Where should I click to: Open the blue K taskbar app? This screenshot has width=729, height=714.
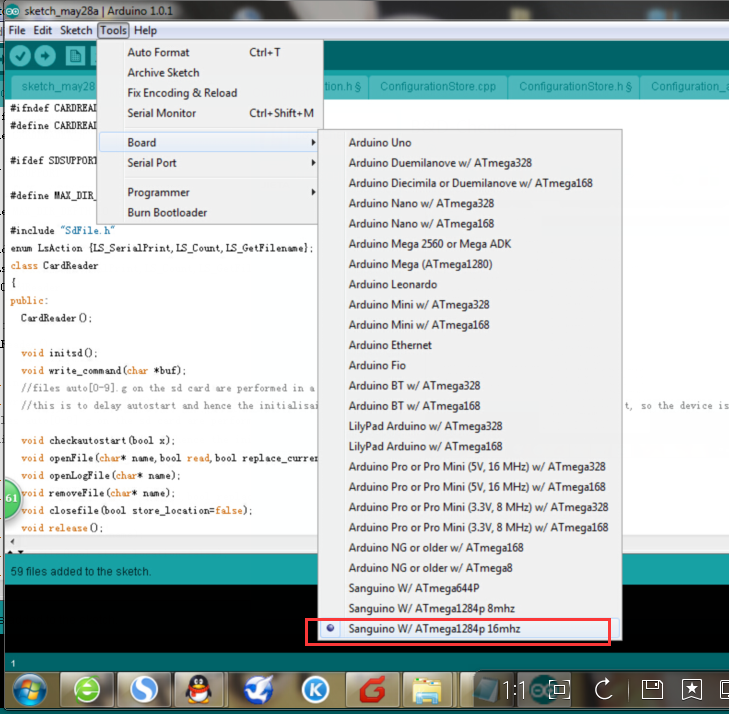(315, 691)
